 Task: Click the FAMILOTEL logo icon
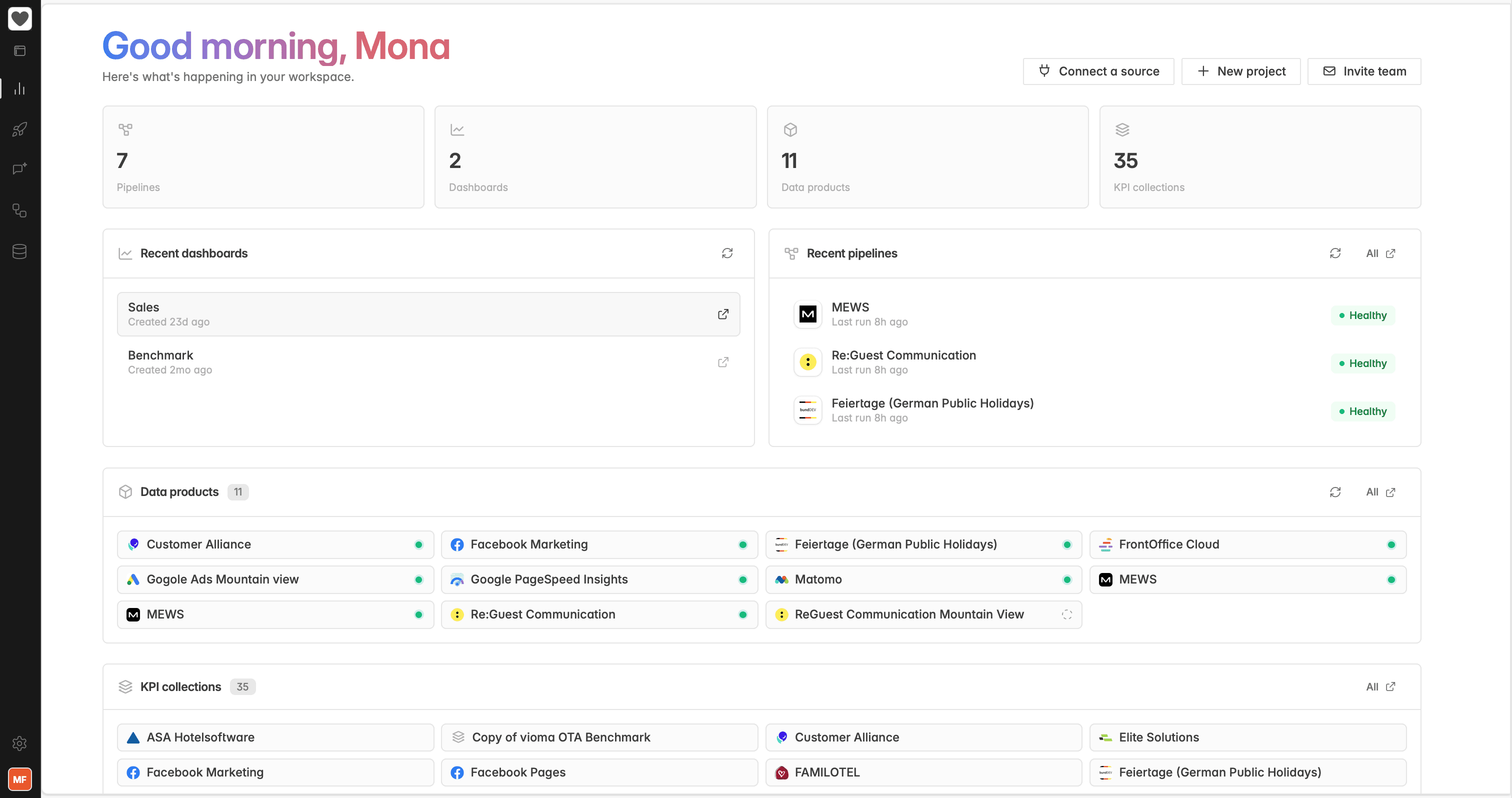(x=781, y=773)
